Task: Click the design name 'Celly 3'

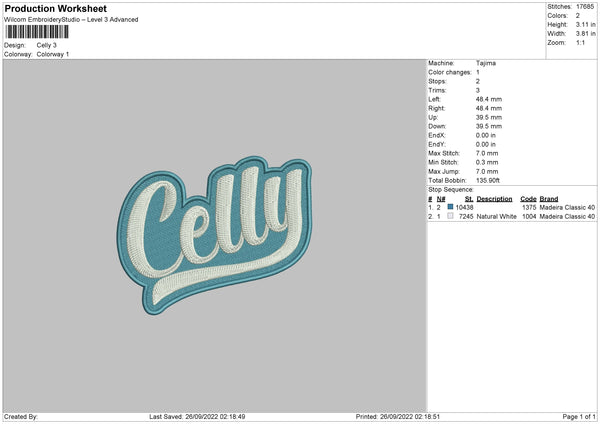Action: click(46, 45)
